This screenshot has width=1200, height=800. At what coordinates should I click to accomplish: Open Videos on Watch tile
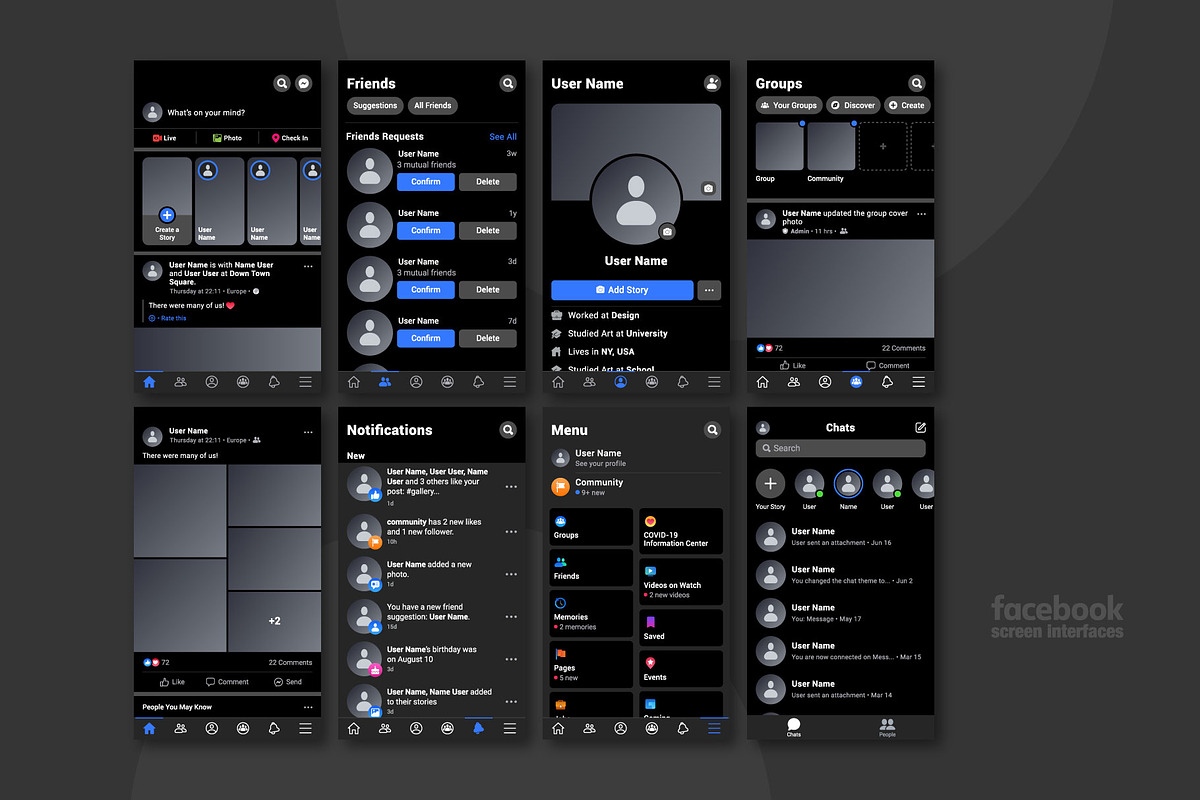[681, 582]
